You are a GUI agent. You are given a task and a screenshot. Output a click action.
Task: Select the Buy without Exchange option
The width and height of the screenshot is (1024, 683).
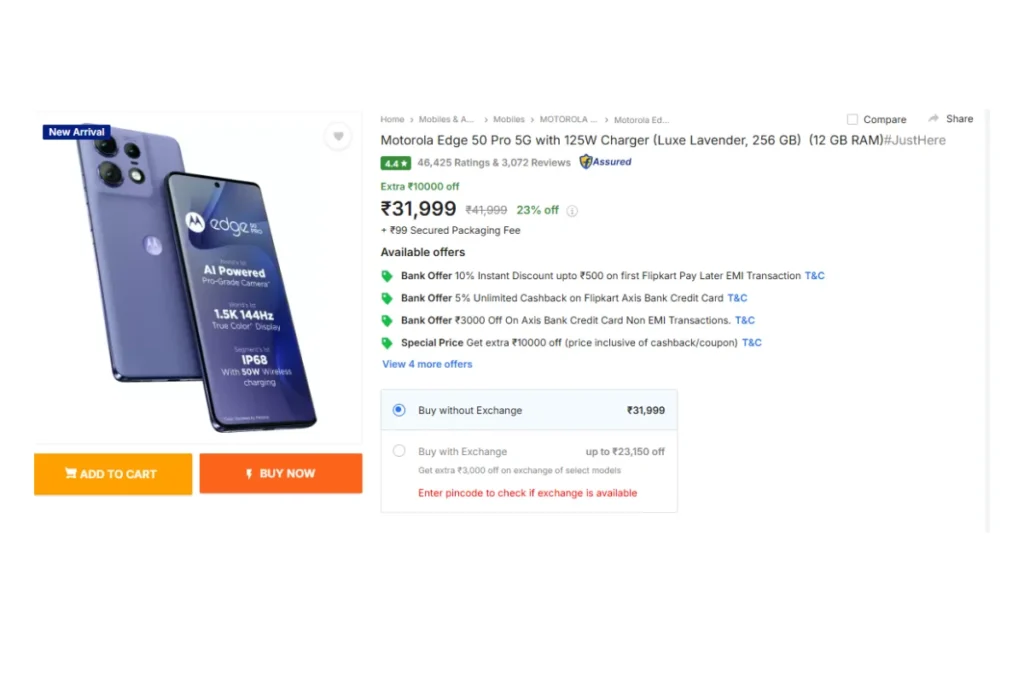tap(399, 410)
